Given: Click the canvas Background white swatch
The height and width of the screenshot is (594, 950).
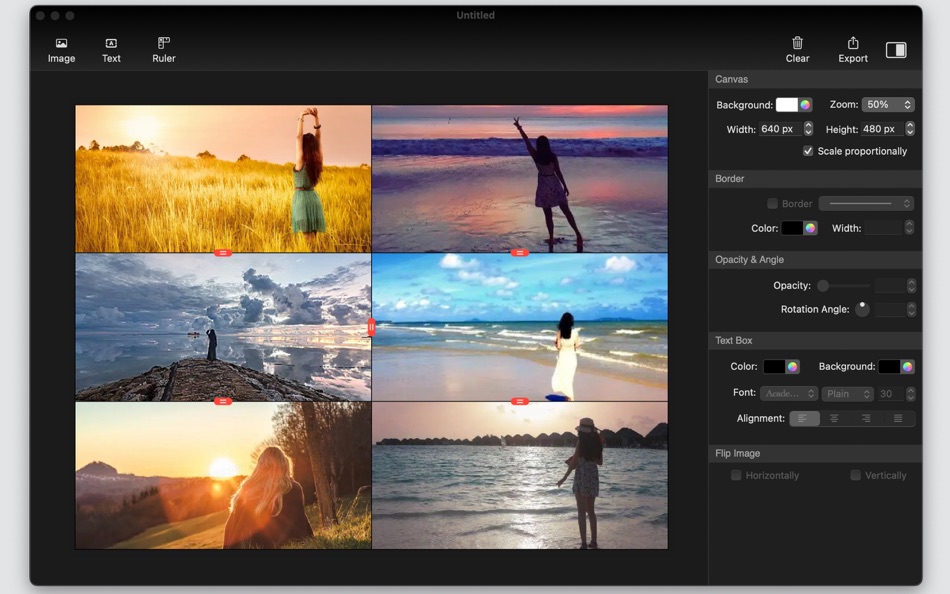Looking at the screenshot, I should tap(786, 105).
